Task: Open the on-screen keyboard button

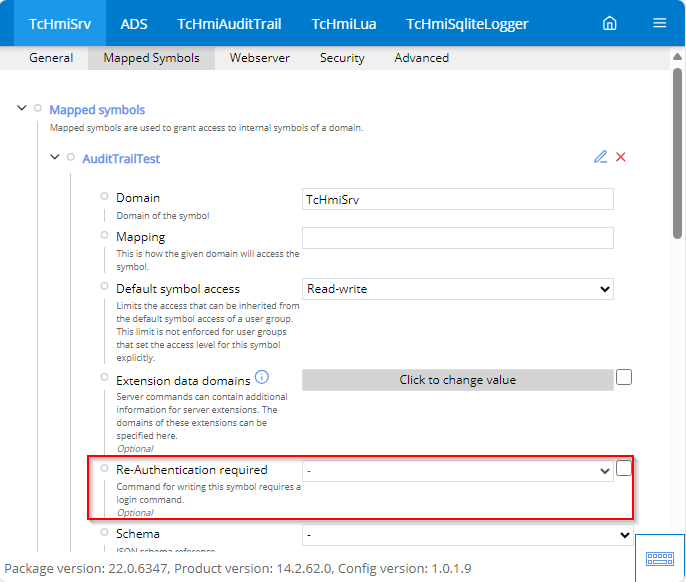Action: [660, 558]
